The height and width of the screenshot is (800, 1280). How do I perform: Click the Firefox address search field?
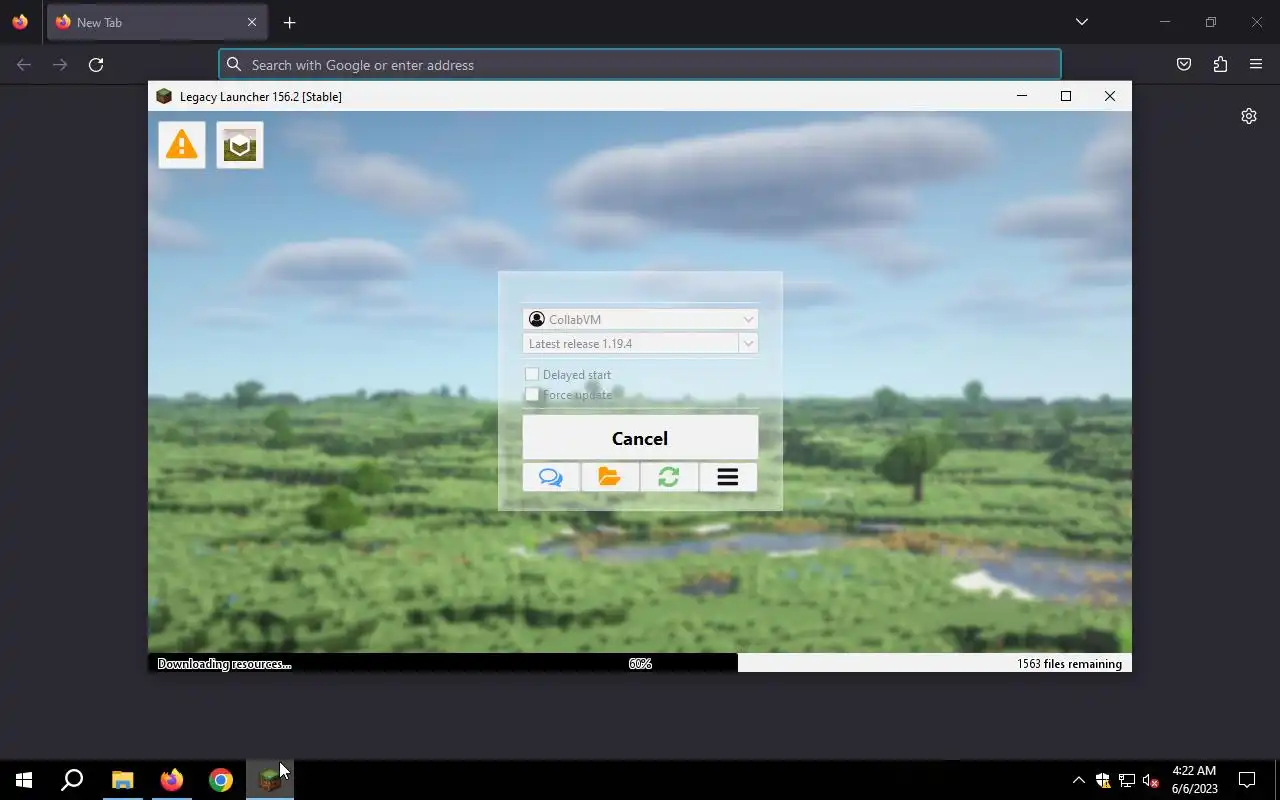pos(640,65)
